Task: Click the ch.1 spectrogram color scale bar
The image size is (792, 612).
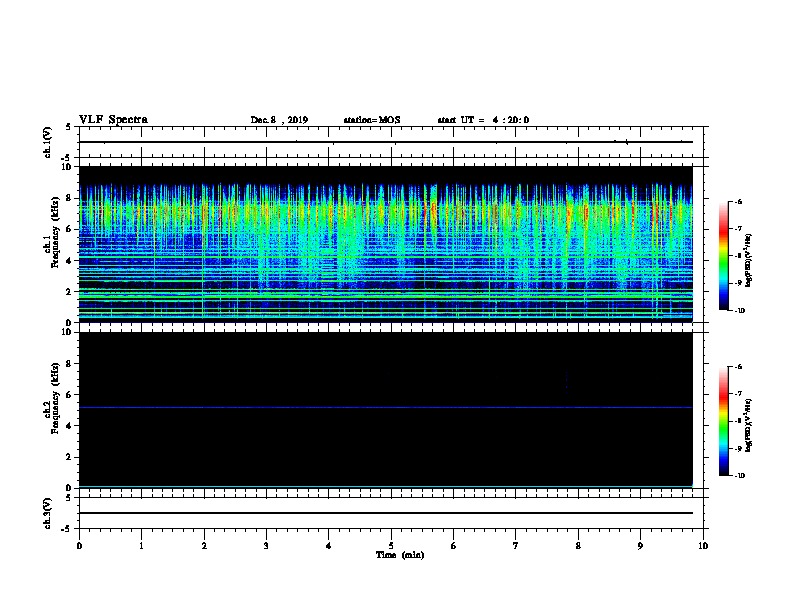Action: [724, 256]
